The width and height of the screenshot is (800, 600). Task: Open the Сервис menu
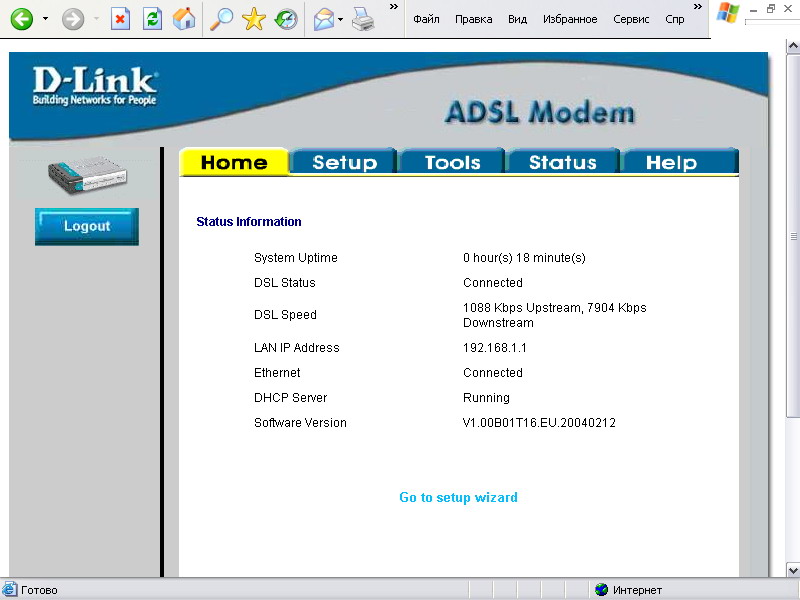coord(631,19)
